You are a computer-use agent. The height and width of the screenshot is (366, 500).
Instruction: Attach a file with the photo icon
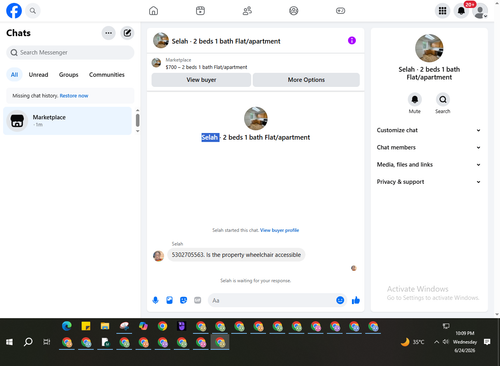[x=169, y=300]
